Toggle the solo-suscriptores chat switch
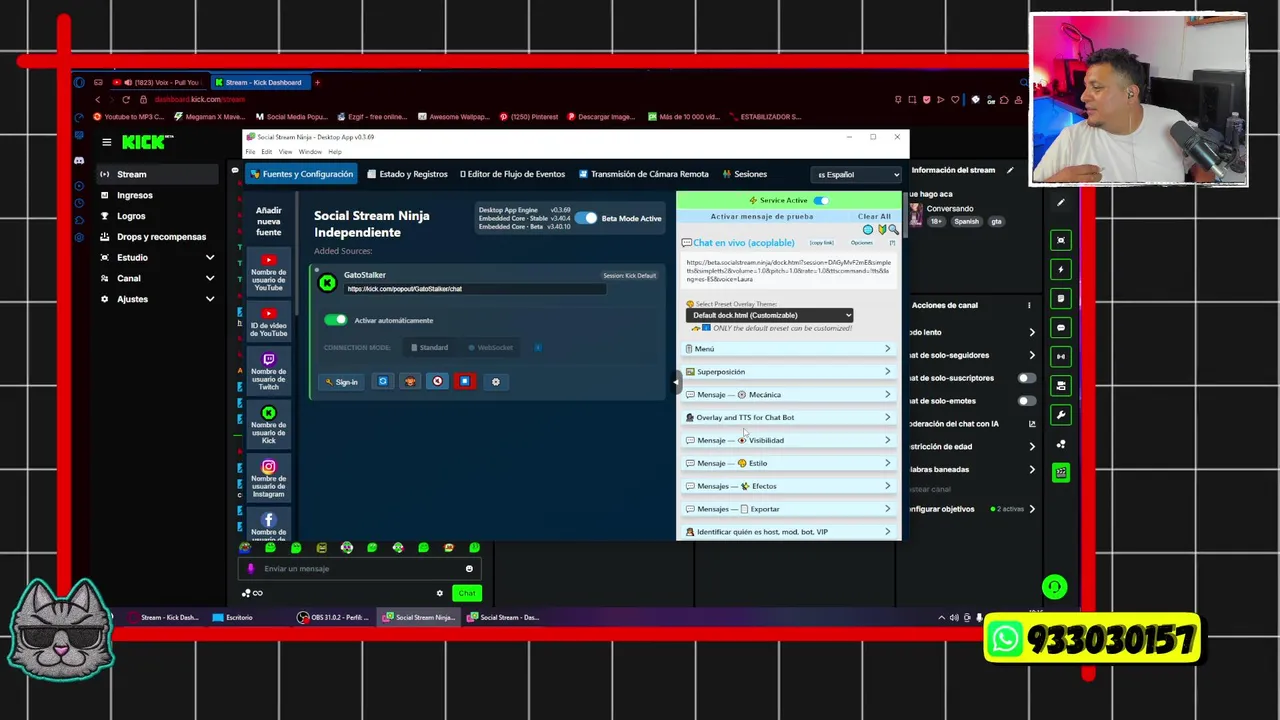This screenshot has width=1280, height=720. click(x=1026, y=378)
